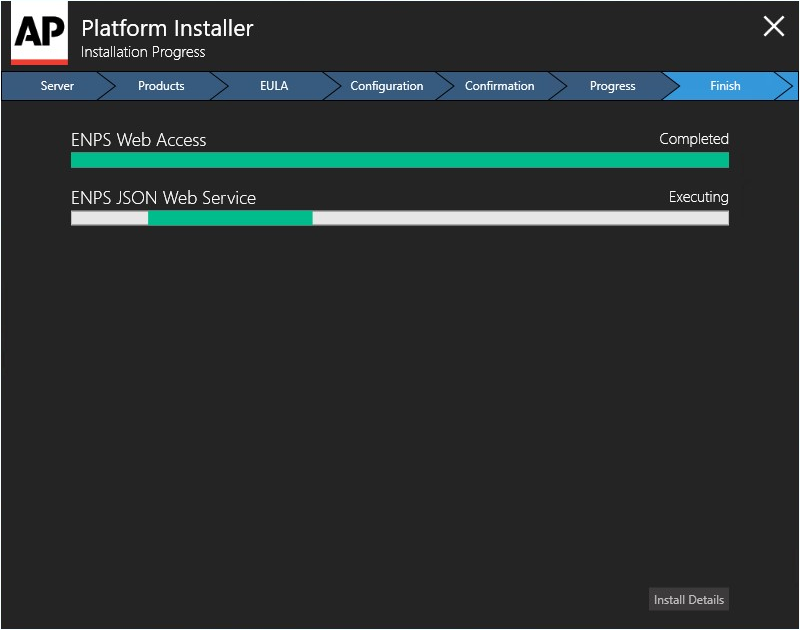Click the unfilled grey part of JSON bar
Screen dimensions: 800x630
click(x=520, y=218)
